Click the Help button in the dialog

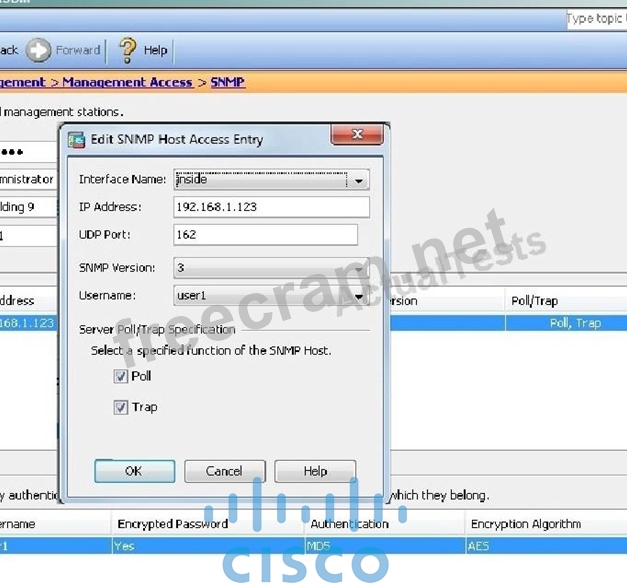tap(315, 471)
